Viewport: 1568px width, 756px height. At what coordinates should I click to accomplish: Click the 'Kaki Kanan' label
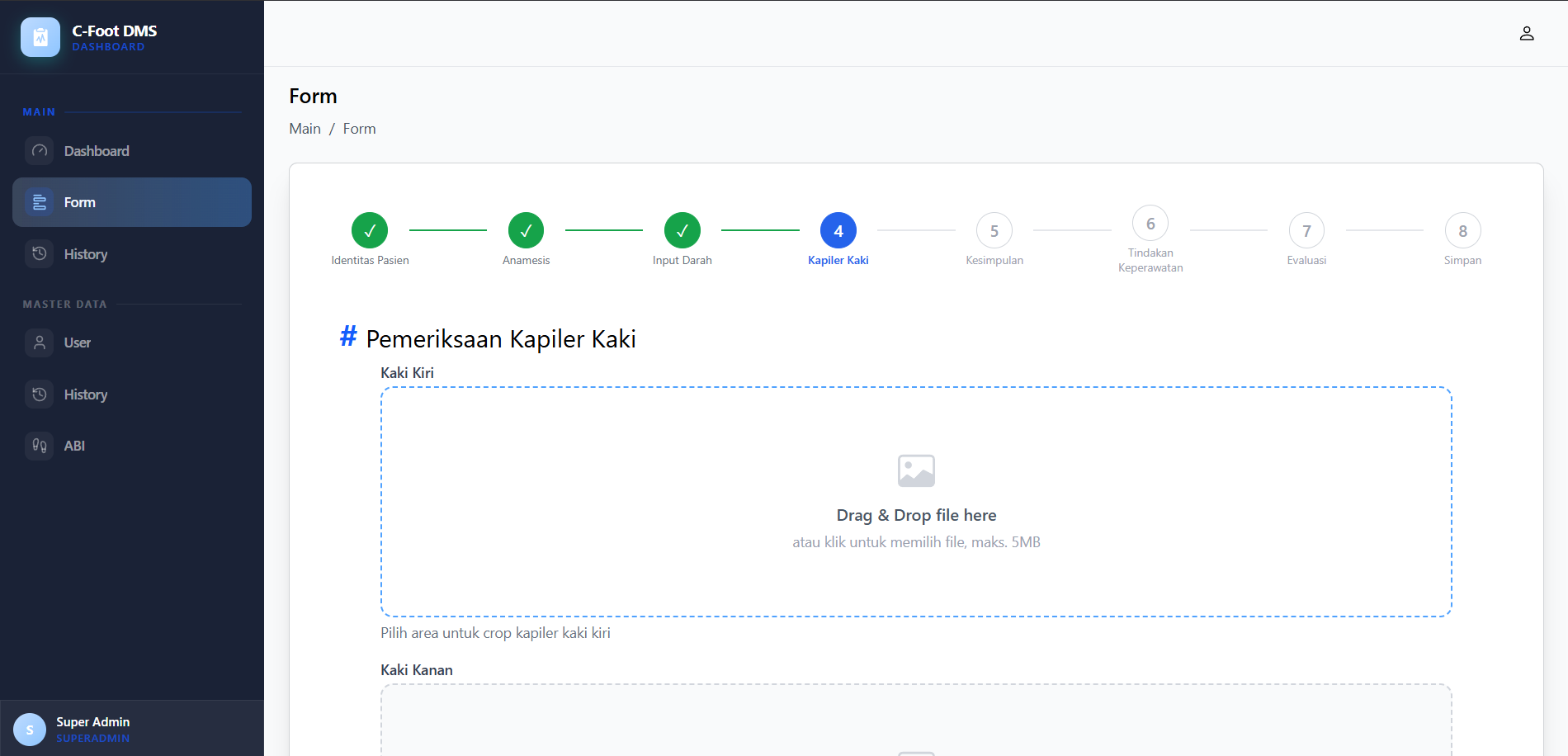click(x=417, y=669)
